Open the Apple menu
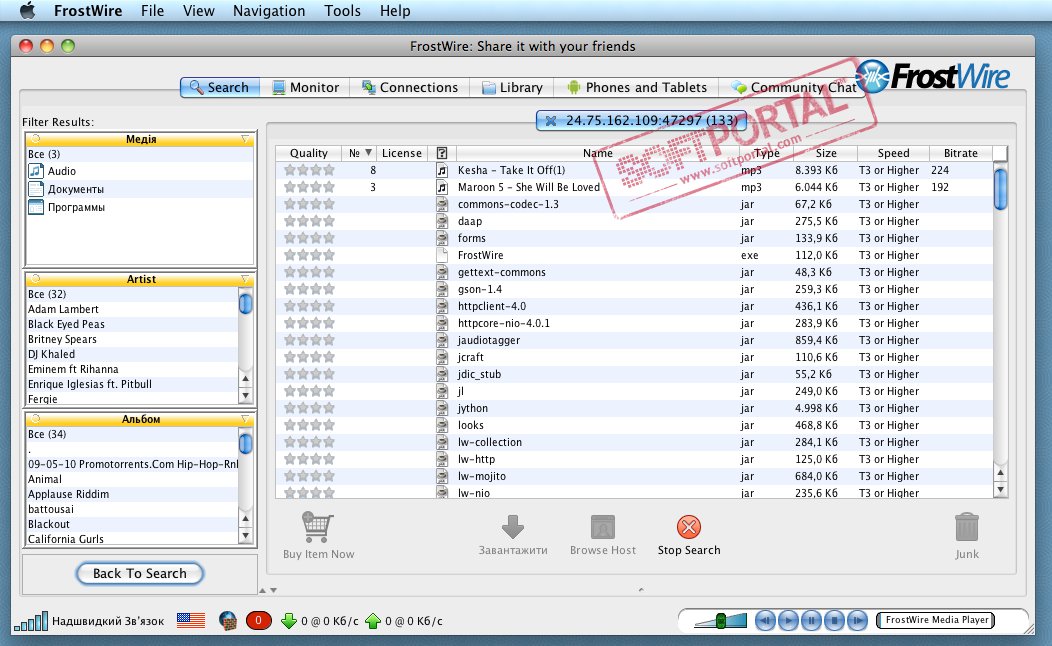The height and width of the screenshot is (646, 1052). pos(28,11)
